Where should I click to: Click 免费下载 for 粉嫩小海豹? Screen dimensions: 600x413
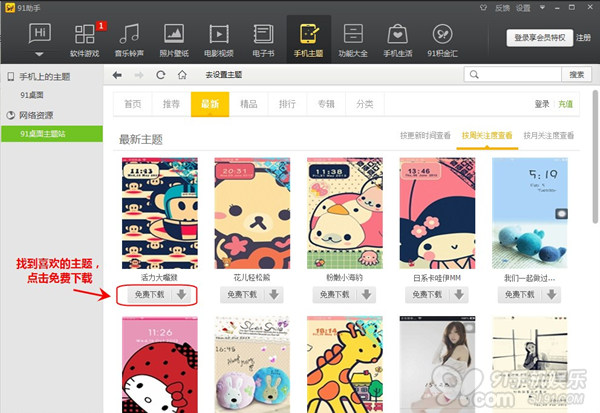coord(335,295)
